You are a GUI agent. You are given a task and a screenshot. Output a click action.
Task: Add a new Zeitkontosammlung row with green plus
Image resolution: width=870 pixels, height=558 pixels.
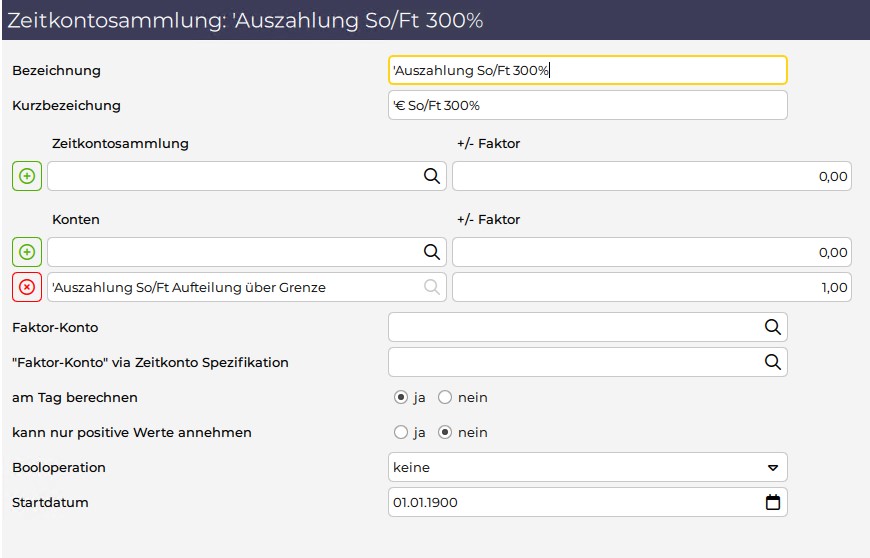pos(27,176)
